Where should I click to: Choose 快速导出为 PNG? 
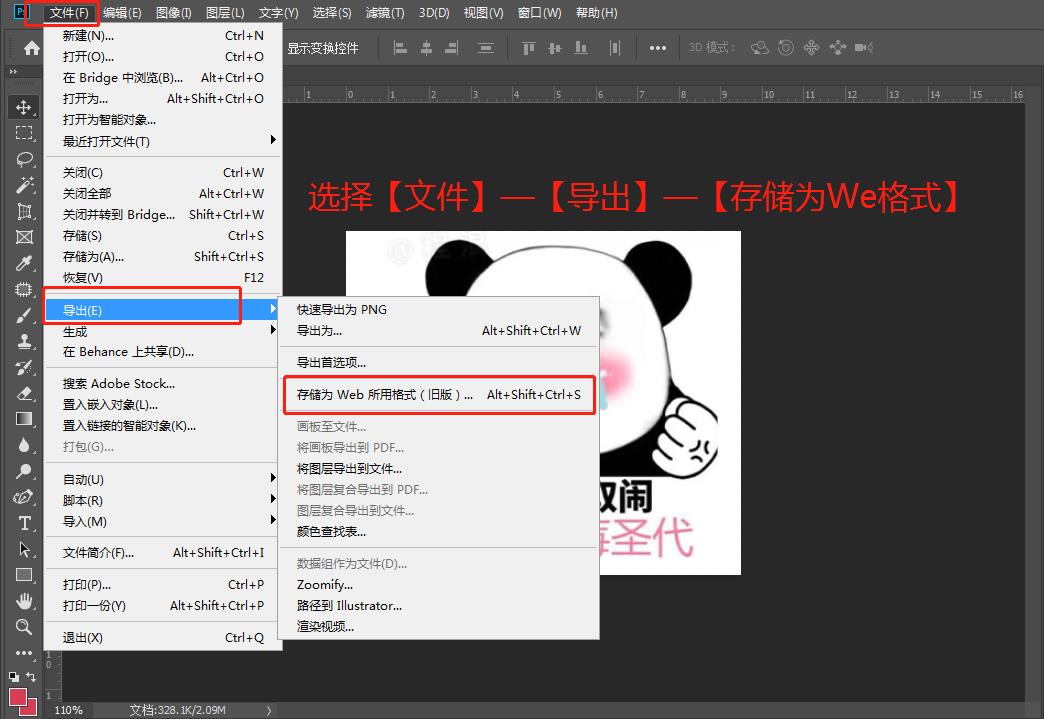[x=341, y=309]
